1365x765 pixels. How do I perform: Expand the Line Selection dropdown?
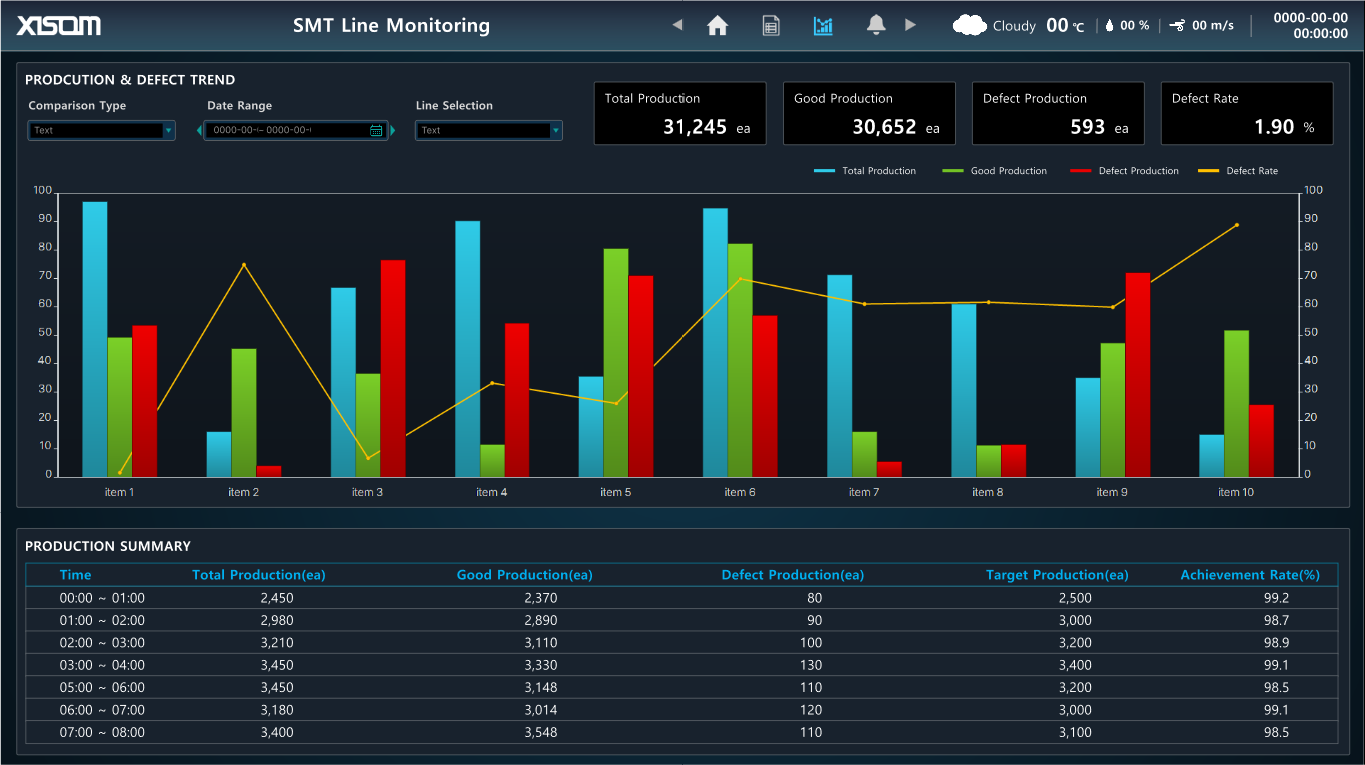tap(556, 130)
